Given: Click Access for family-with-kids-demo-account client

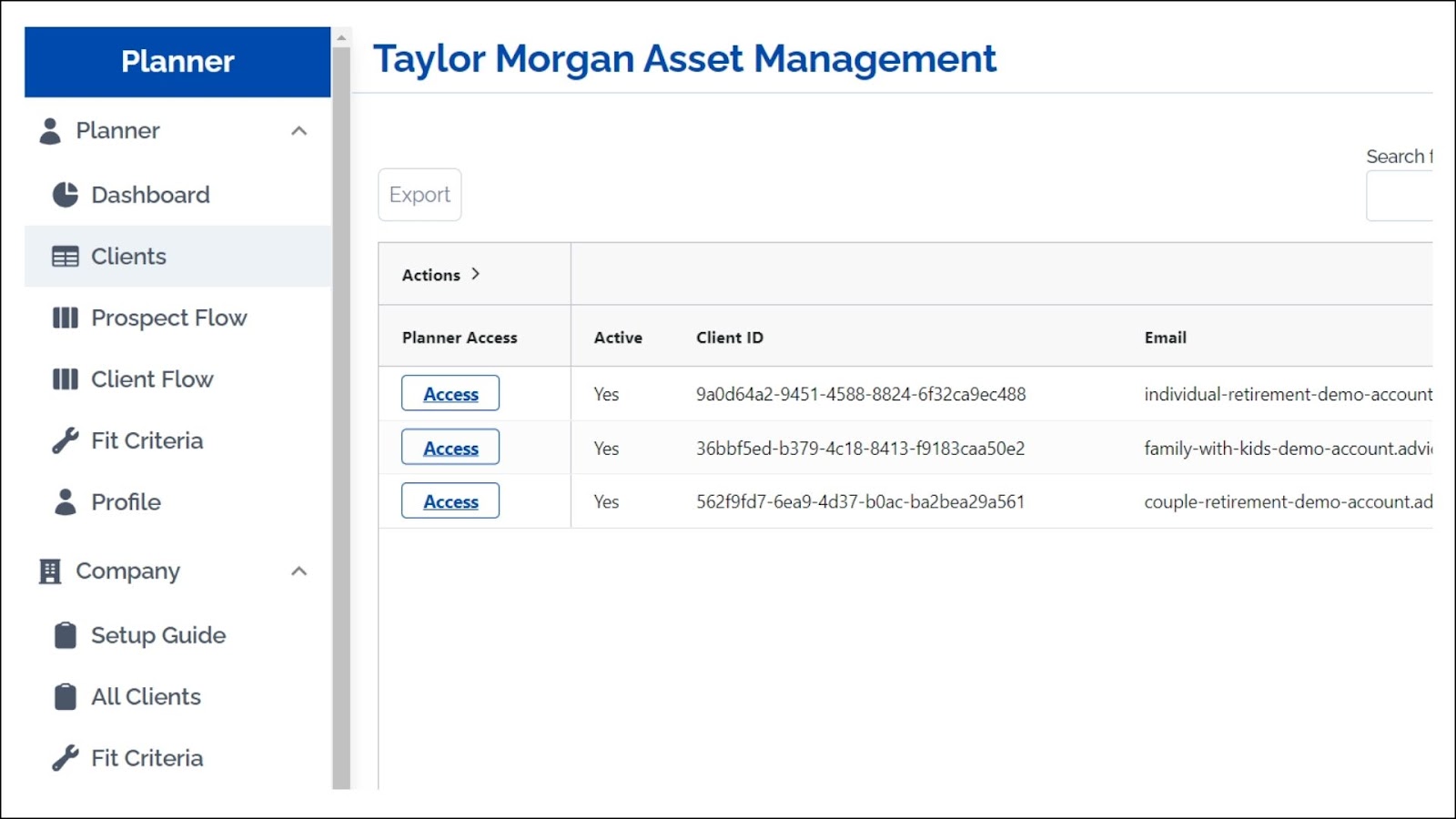Looking at the screenshot, I should [450, 448].
